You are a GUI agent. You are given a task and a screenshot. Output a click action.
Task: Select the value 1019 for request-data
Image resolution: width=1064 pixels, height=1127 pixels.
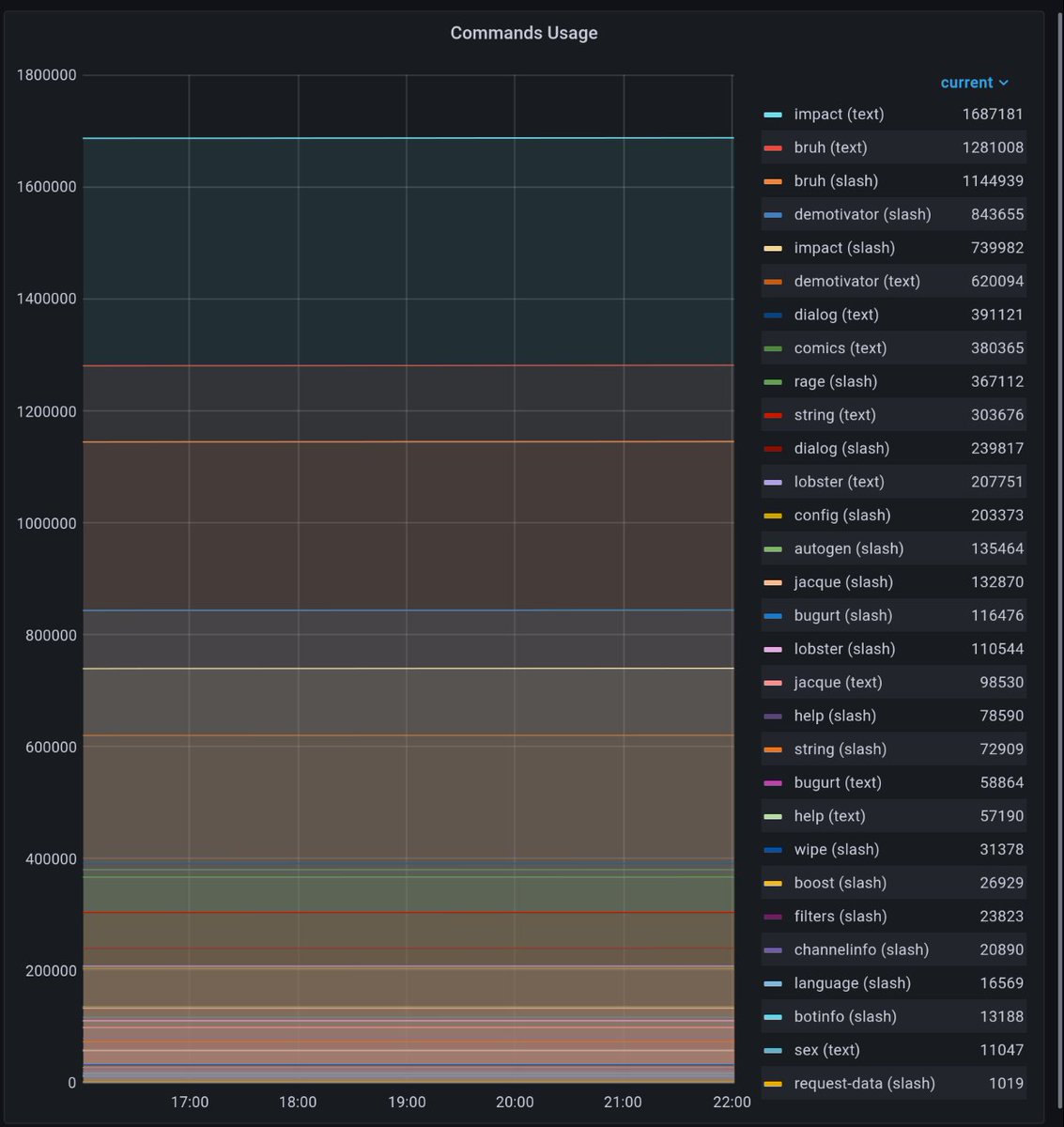(x=1006, y=1083)
